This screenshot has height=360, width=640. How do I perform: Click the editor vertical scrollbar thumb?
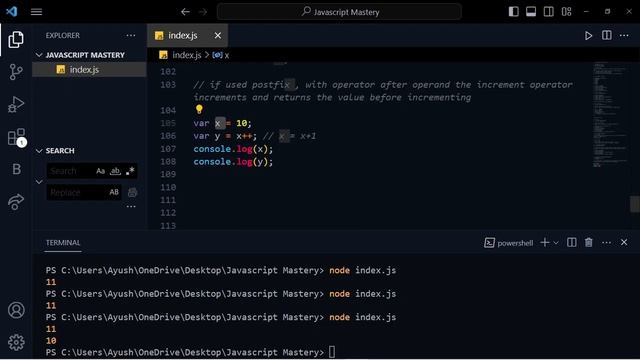pyautogui.click(x=635, y=204)
